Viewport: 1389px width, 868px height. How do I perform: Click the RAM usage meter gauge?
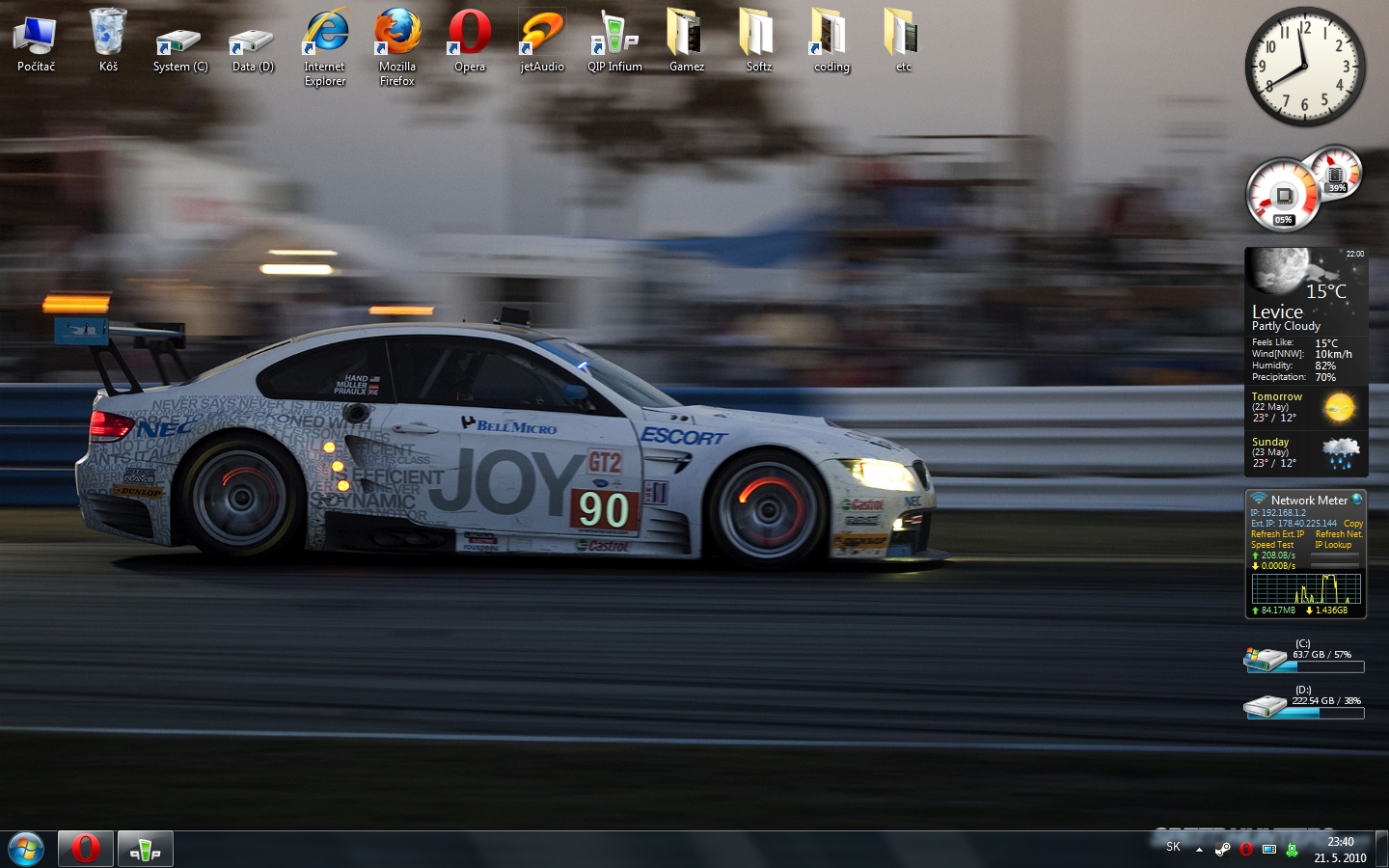pos(1337,172)
